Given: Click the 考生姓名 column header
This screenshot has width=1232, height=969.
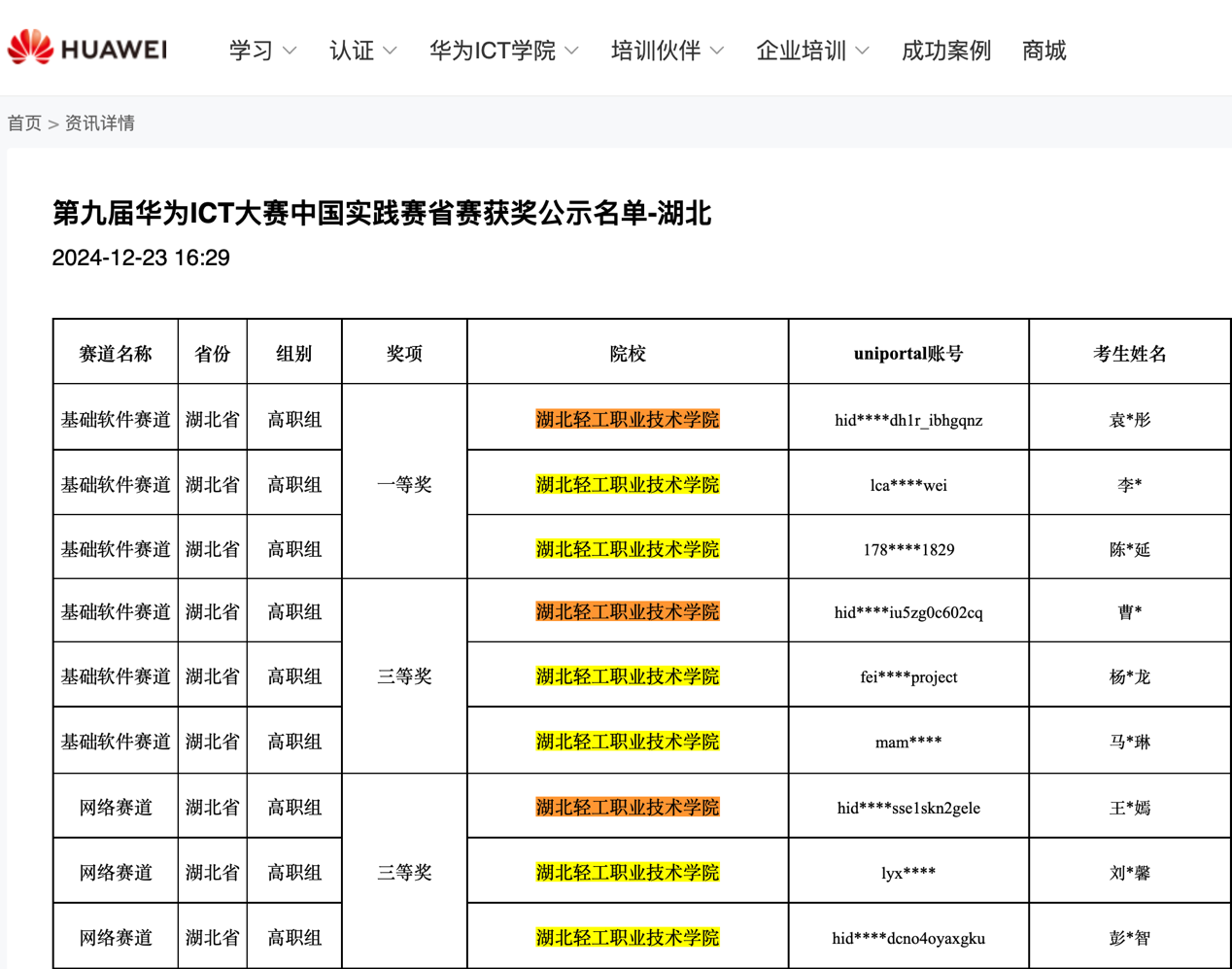Looking at the screenshot, I should (x=1129, y=354).
